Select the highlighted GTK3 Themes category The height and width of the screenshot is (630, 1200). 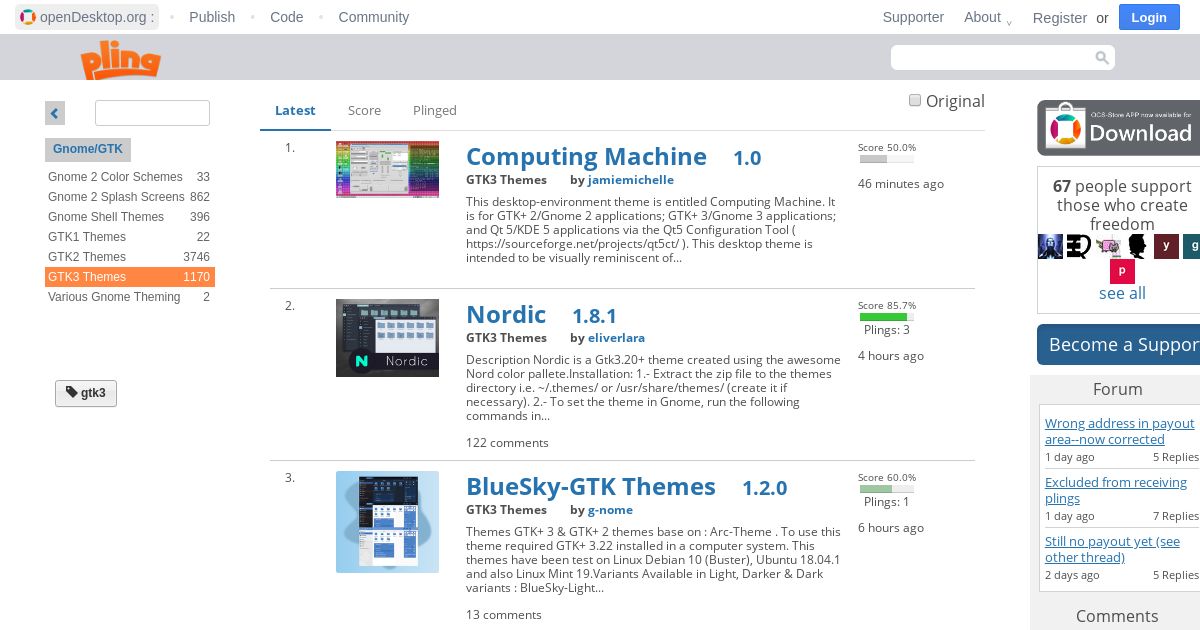129,277
